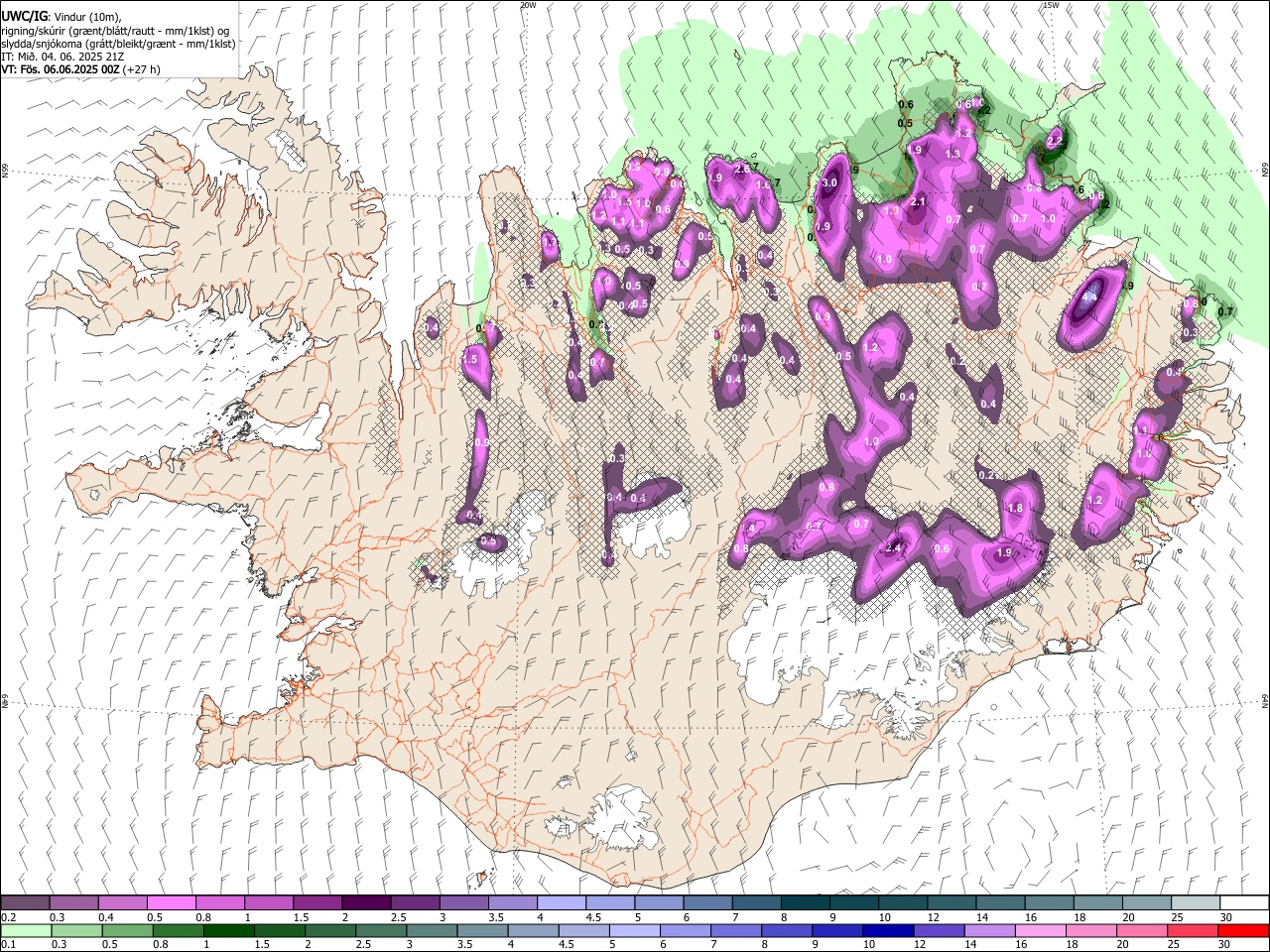Click the 4.4 precipitation value on map
The height and width of the screenshot is (952, 1270).
tap(1089, 297)
